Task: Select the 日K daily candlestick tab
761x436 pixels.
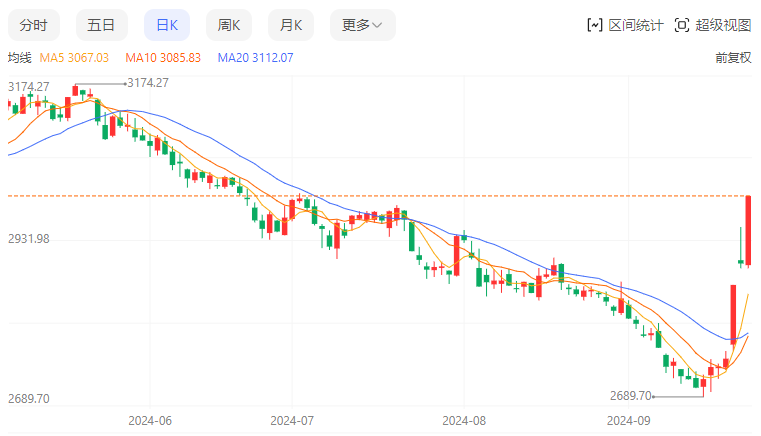Action: pos(167,25)
